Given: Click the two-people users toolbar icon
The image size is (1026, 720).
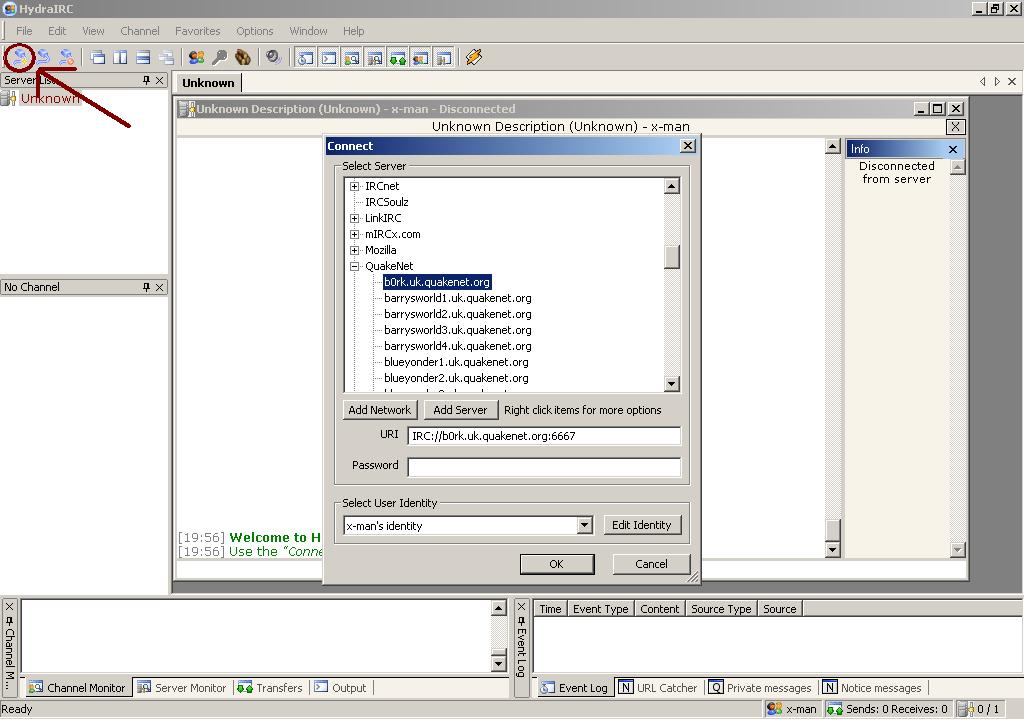Looking at the screenshot, I should [196, 58].
